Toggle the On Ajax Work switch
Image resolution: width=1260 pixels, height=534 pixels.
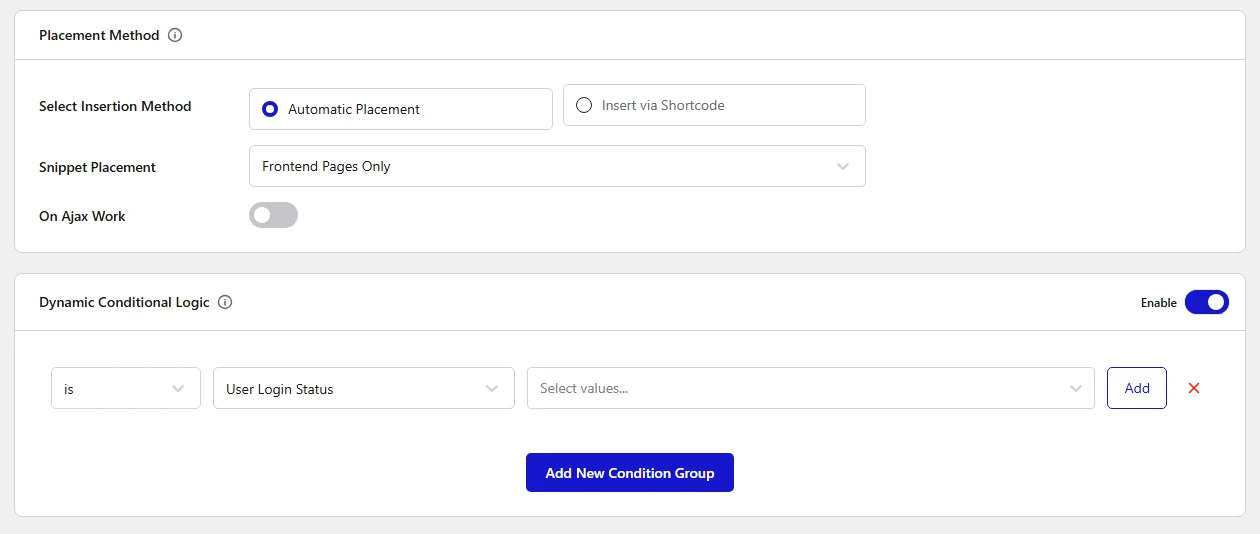coord(273,215)
